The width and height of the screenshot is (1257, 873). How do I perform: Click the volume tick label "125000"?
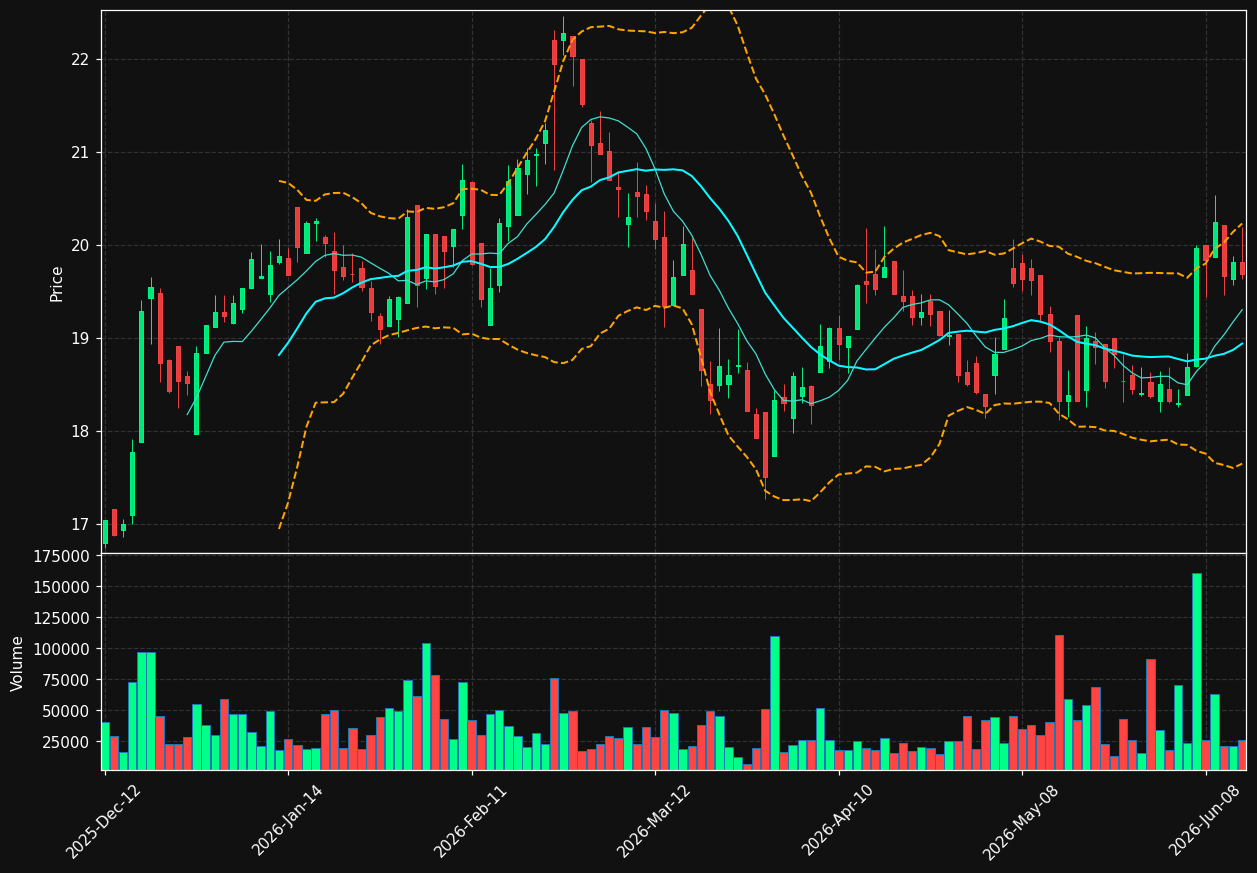pos(62,618)
